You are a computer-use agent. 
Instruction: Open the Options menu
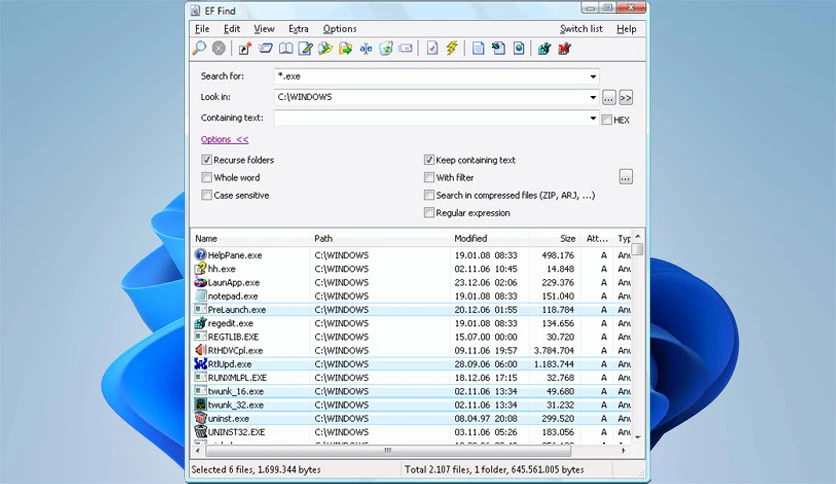340,29
